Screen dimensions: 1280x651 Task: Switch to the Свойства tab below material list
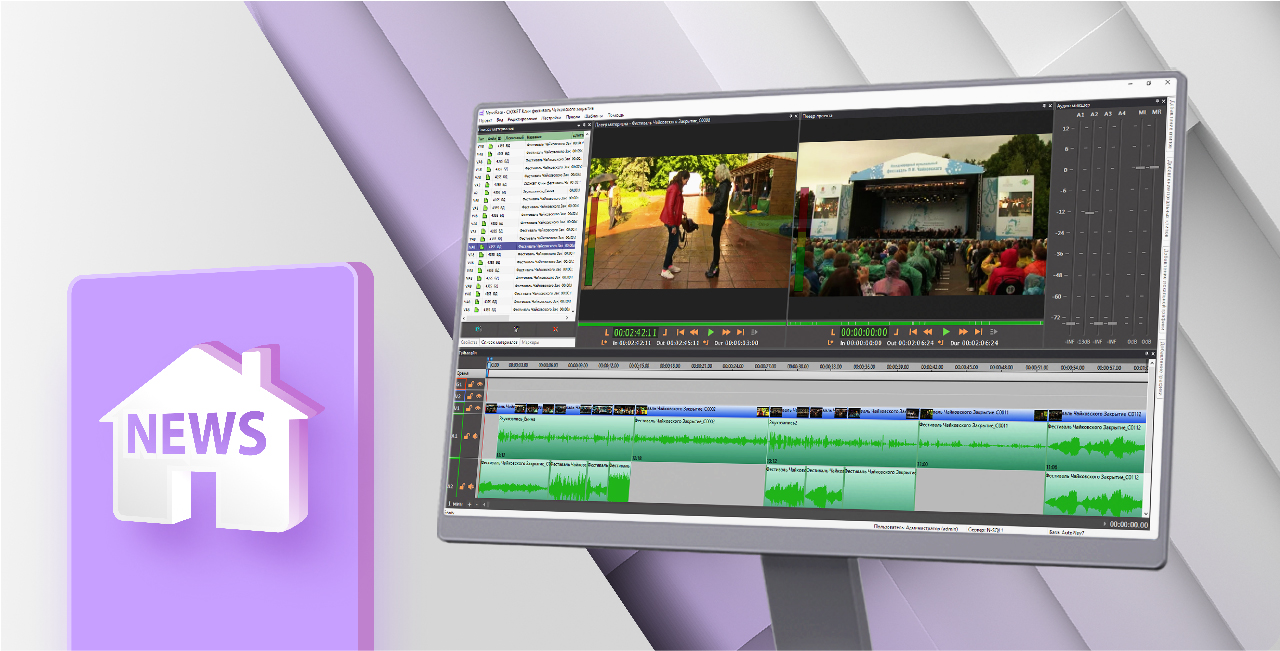click(468, 342)
